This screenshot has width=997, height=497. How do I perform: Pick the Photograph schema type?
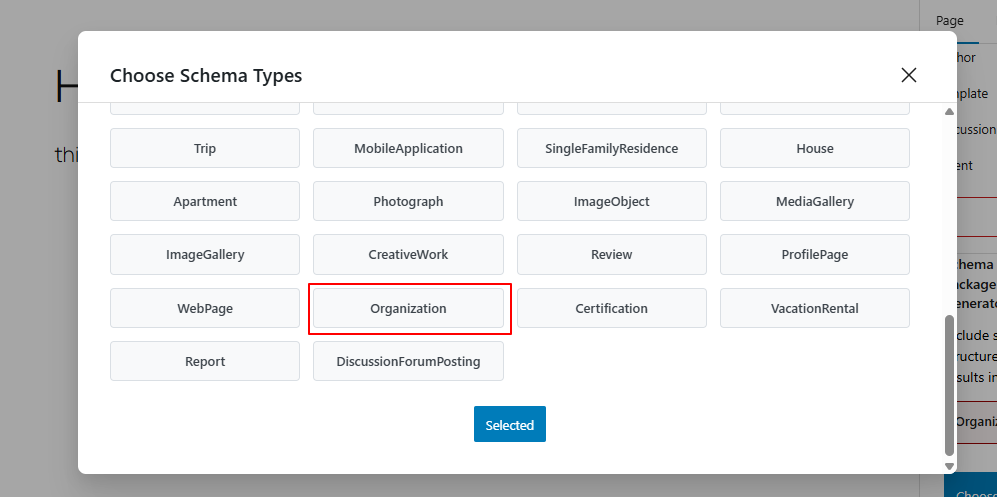click(x=408, y=201)
